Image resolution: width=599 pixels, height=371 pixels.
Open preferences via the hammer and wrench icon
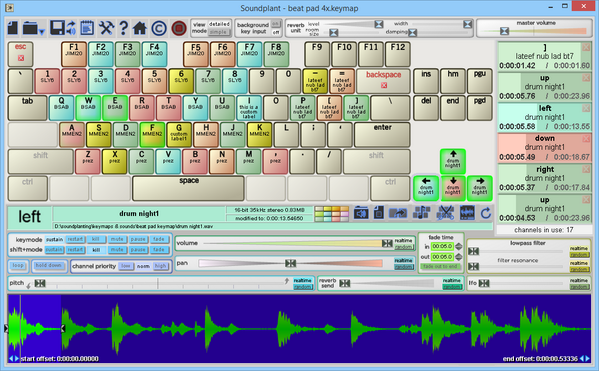[x=106, y=28]
